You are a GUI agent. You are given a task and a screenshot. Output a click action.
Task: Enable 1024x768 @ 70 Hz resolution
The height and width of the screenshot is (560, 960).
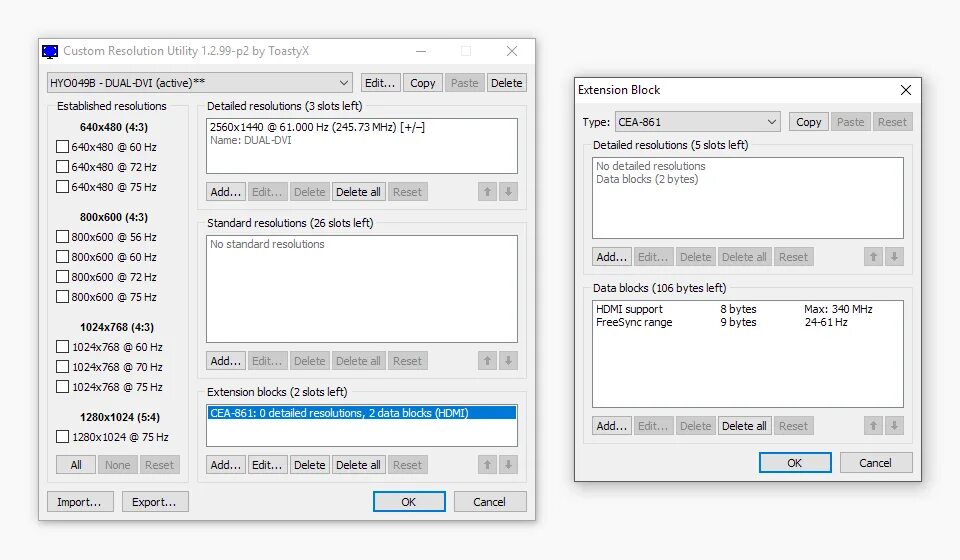pyautogui.click(x=62, y=367)
